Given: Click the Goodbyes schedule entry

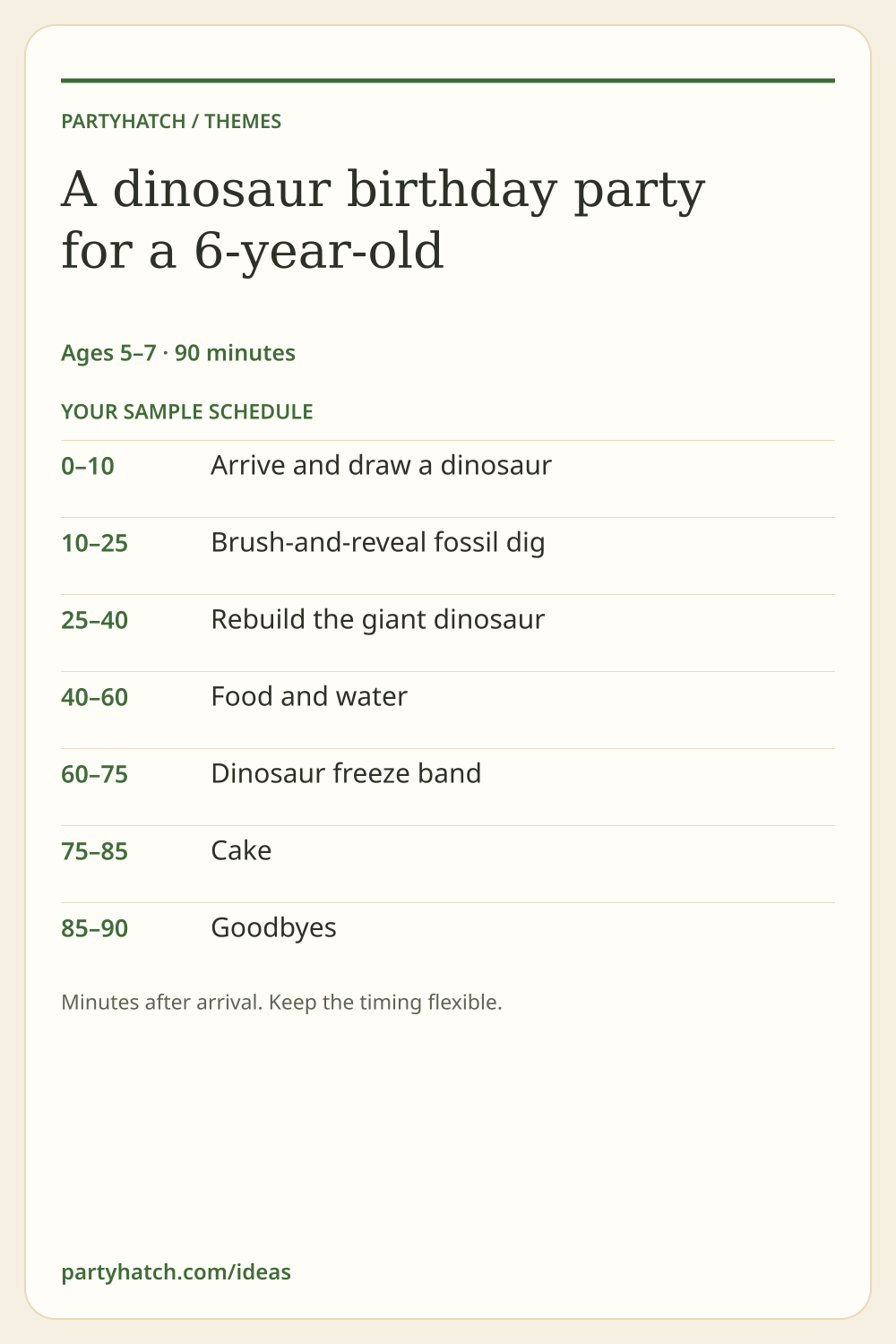Looking at the screenshot, I should point(273,927).
